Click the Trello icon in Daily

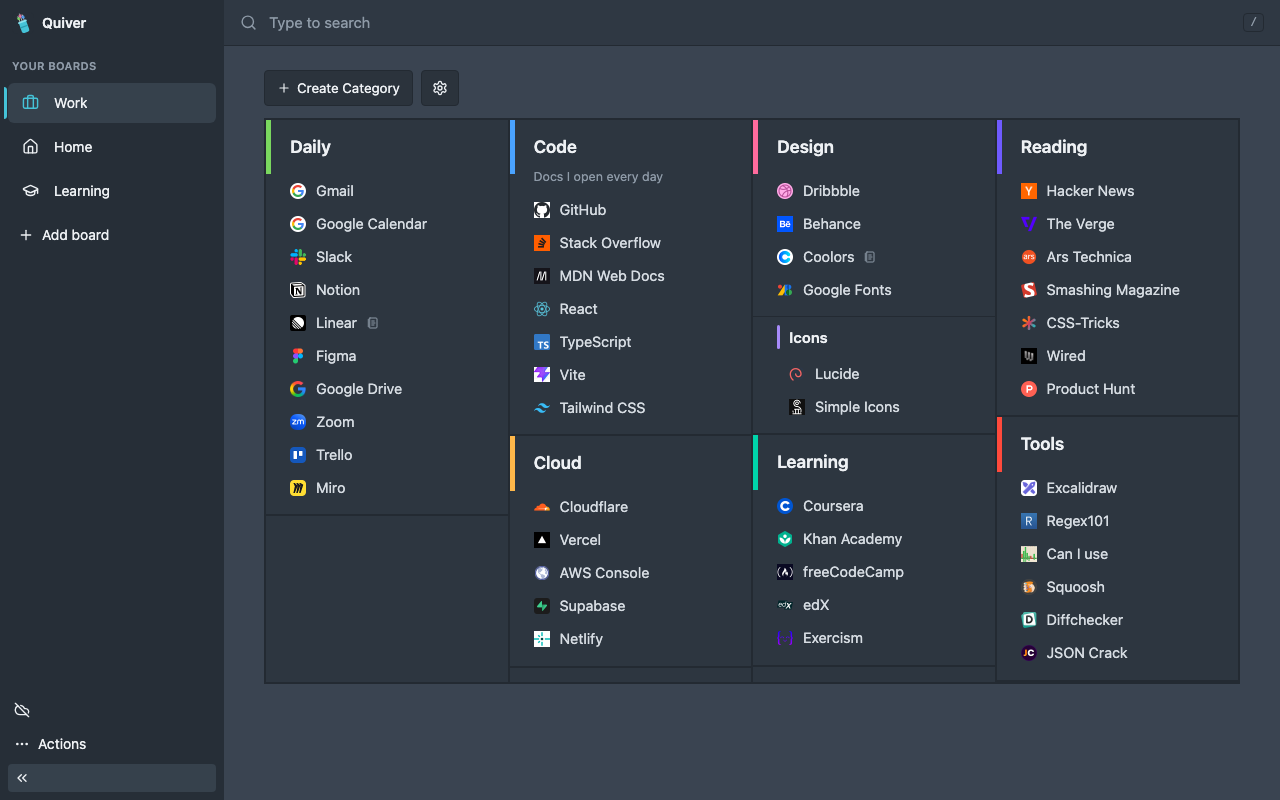(298, 455)
